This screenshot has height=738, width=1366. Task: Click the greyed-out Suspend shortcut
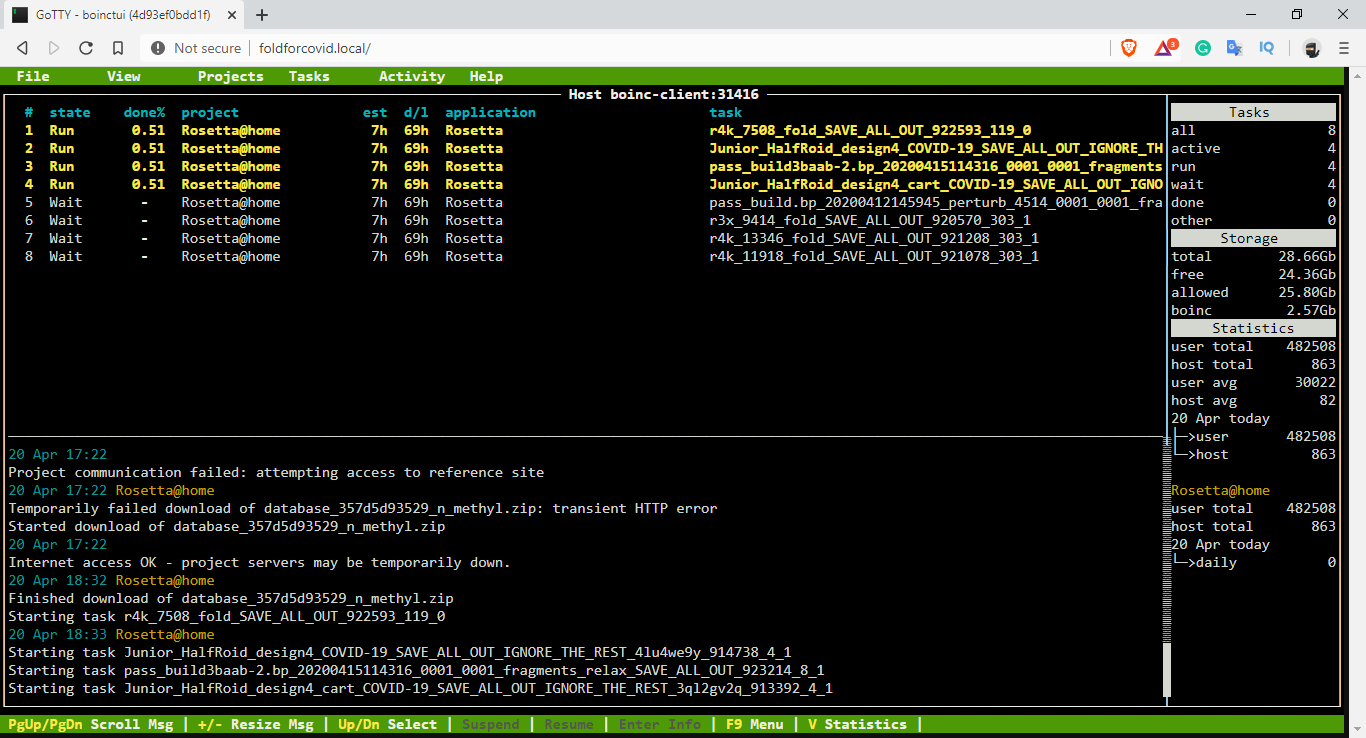click(490, 724)
